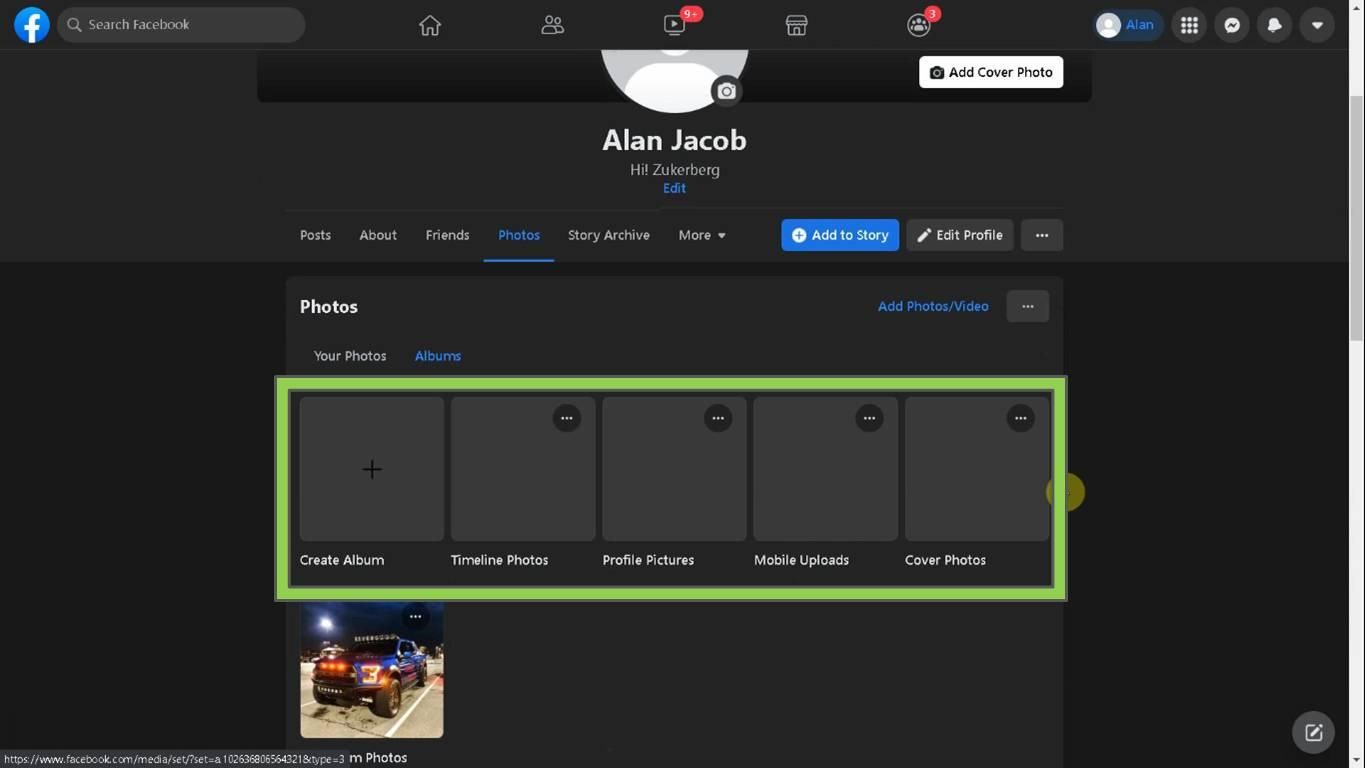Click camera icon on profile picture
The width and height of the screenshot is (1365, 768).
click(727, 91)
